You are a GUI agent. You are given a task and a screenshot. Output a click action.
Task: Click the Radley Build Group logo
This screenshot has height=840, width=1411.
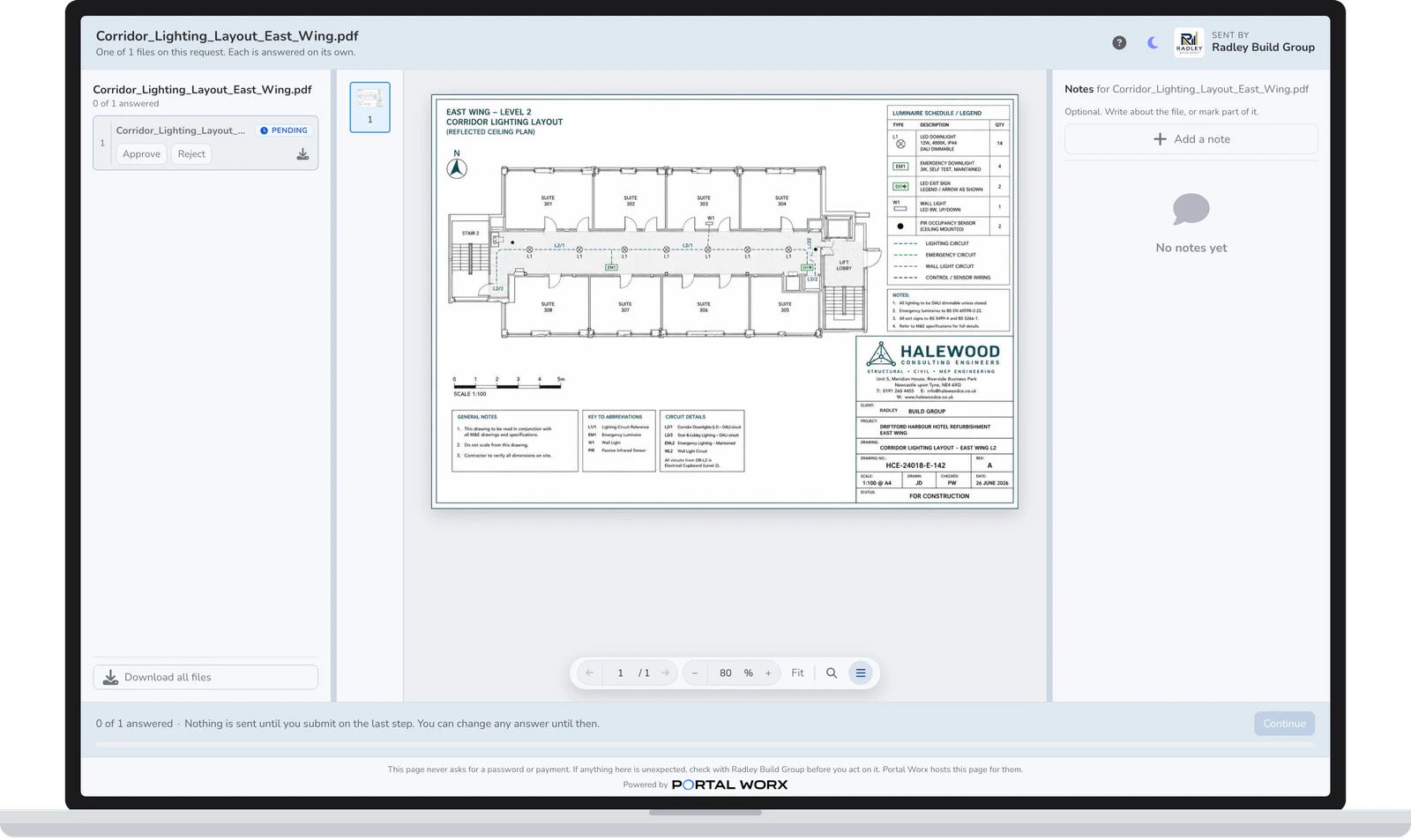[1189, 42]
